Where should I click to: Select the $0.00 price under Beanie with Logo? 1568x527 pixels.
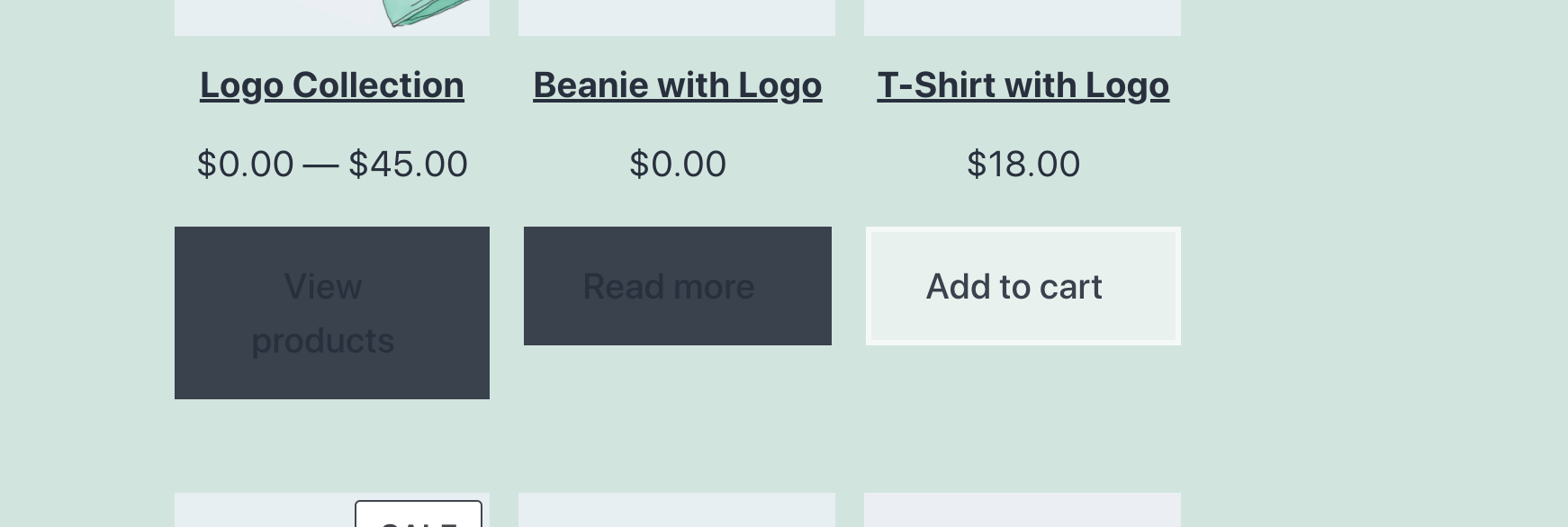pos(677,163)
